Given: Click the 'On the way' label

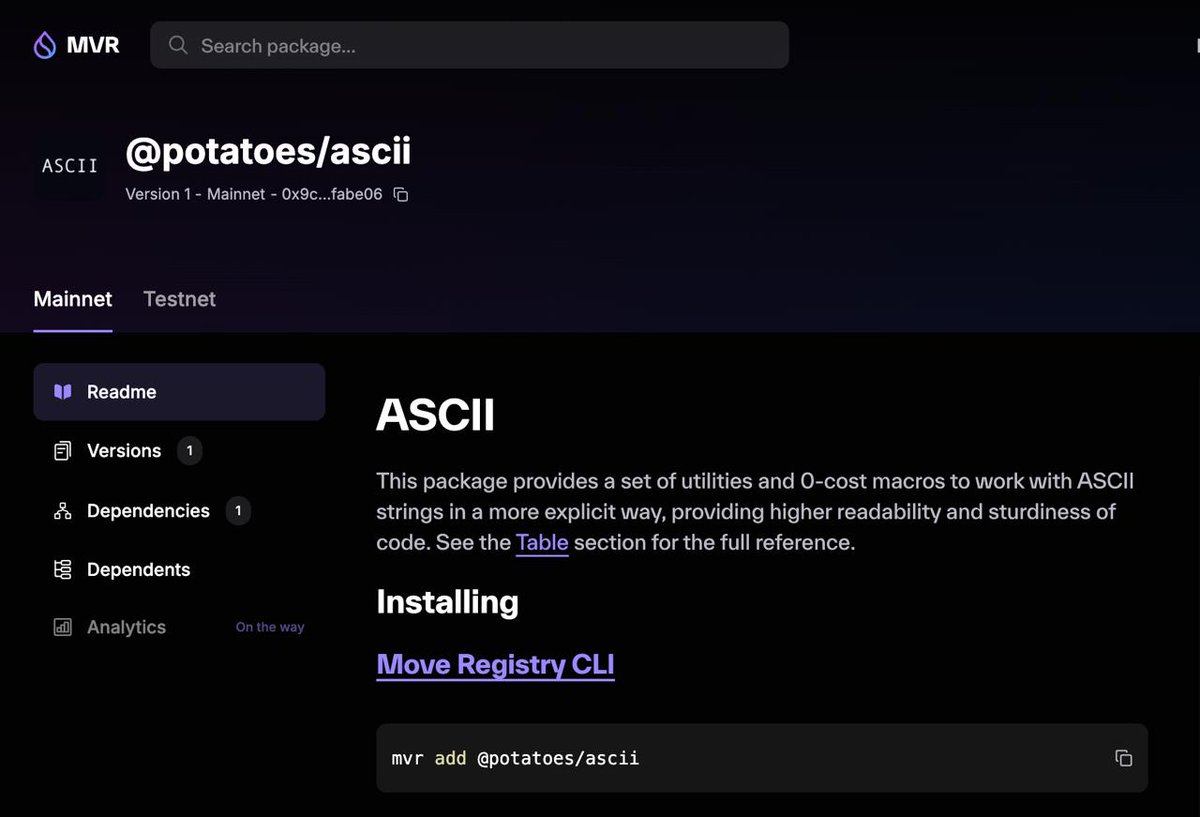Looking at the screenshot, I should [270, 627].
